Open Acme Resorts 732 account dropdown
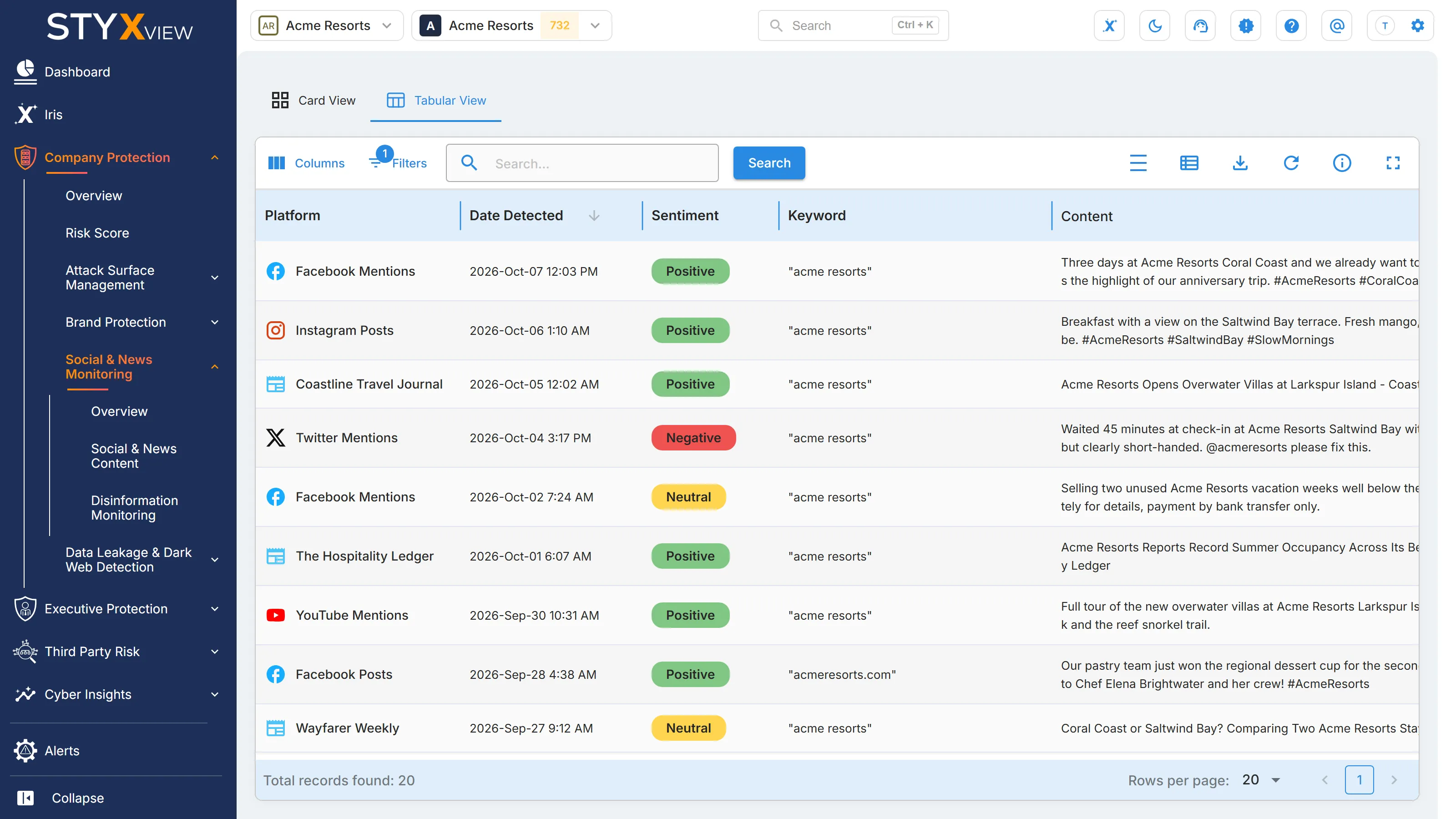This screenshot has width=1456, height=819. click(511, 25)
